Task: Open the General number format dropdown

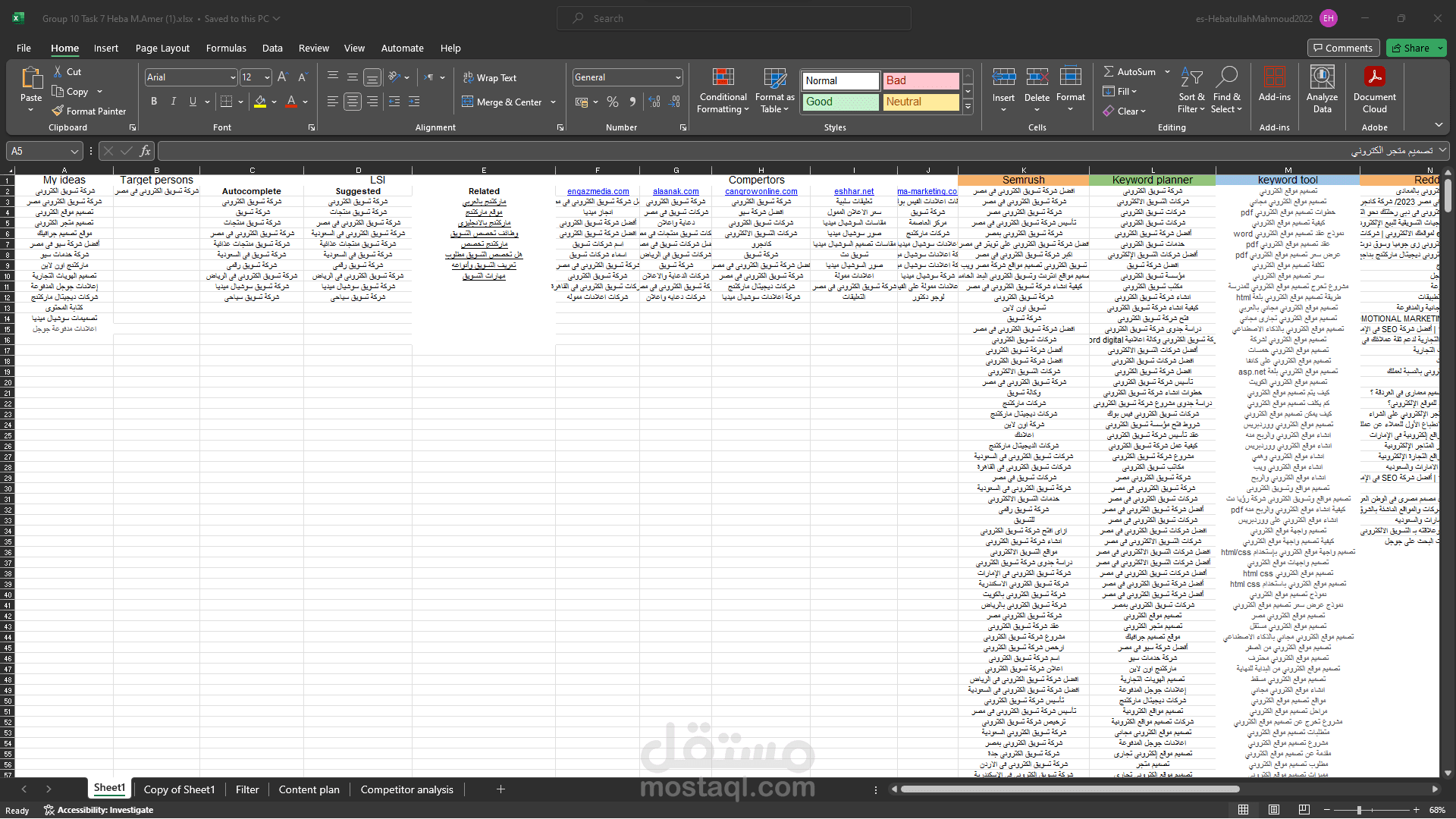Action: [x=677, y=77]
